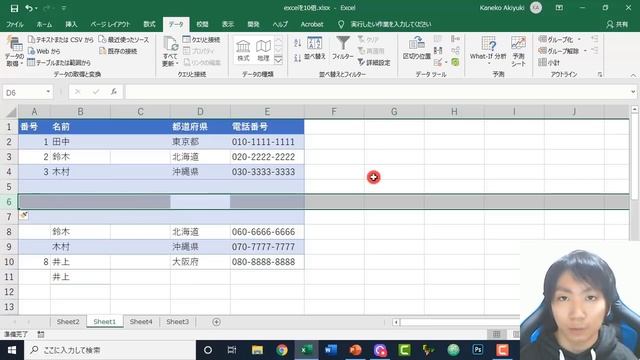The image size is (640, 360).
Task: Switch to the 校閲 tab
Action: point(202,24)
